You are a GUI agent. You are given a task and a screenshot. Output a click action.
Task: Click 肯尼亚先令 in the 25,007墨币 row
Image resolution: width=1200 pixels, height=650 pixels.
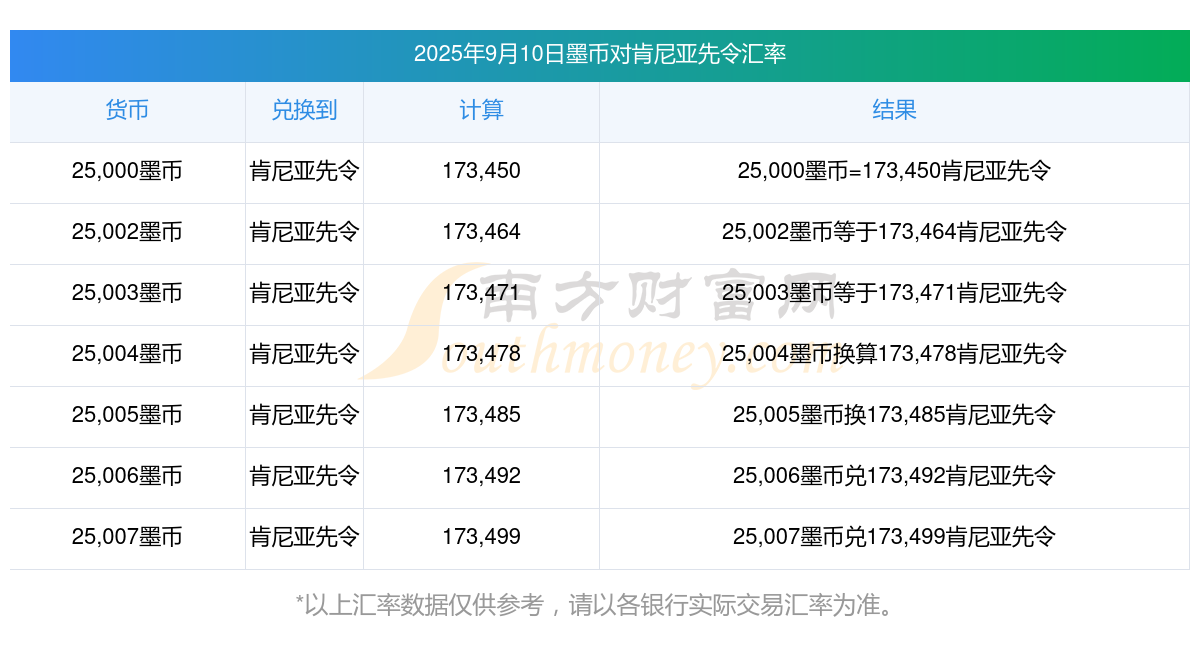click(304, 537)
